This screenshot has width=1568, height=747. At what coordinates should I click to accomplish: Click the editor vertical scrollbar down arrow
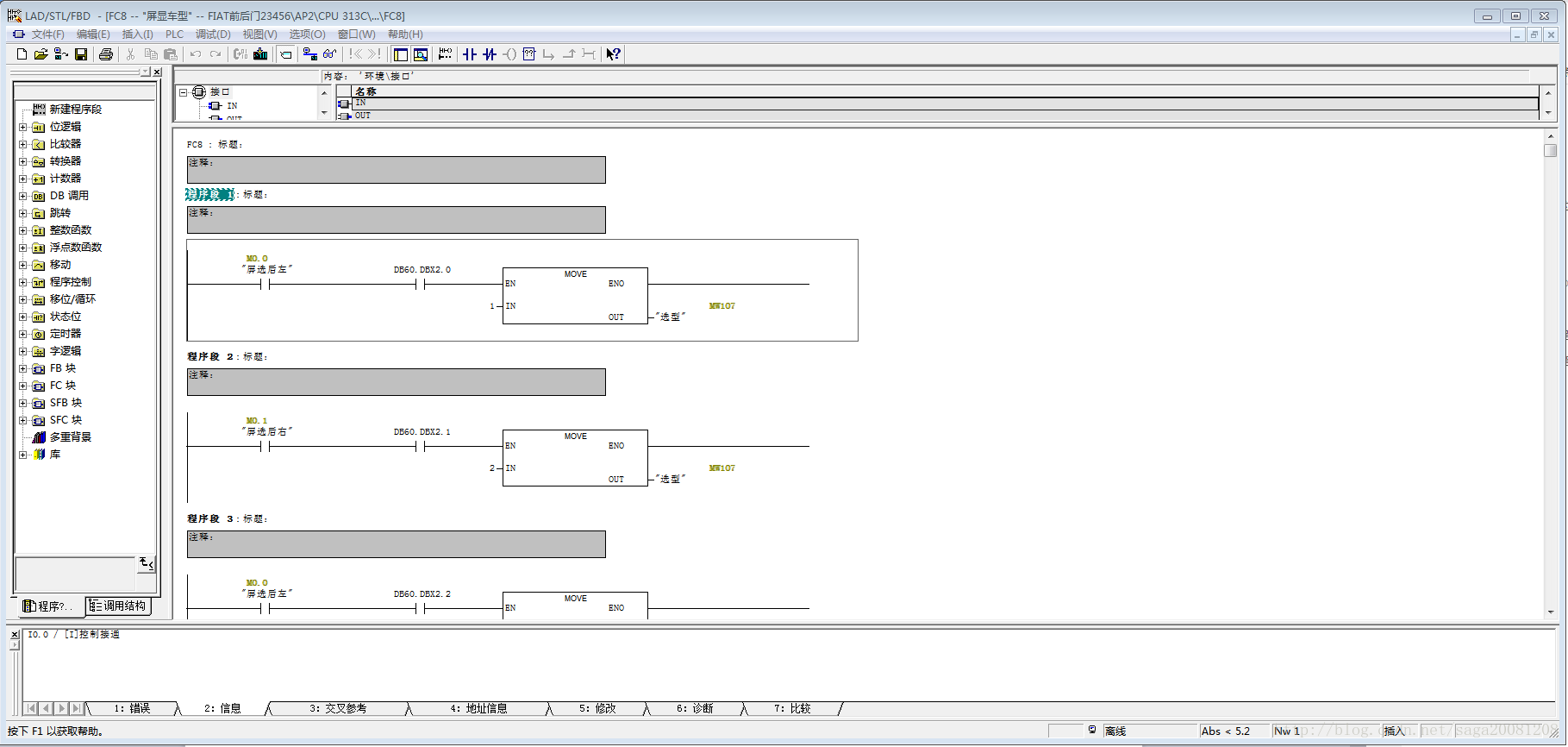pyautogui.click(x=1550, y=612)
